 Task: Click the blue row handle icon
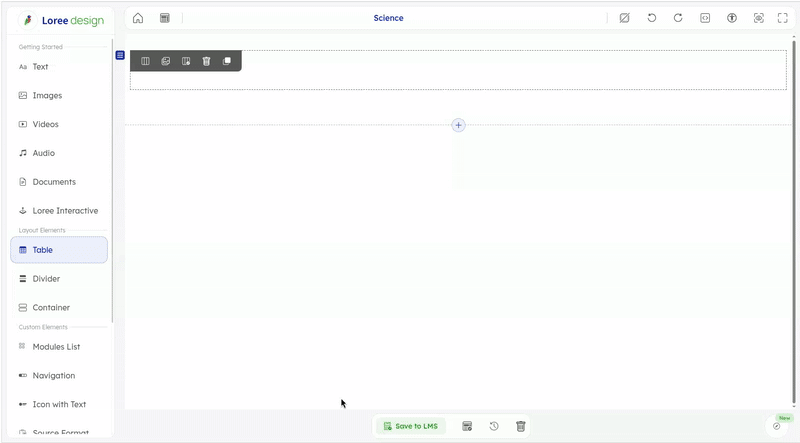tap(120, 55)
